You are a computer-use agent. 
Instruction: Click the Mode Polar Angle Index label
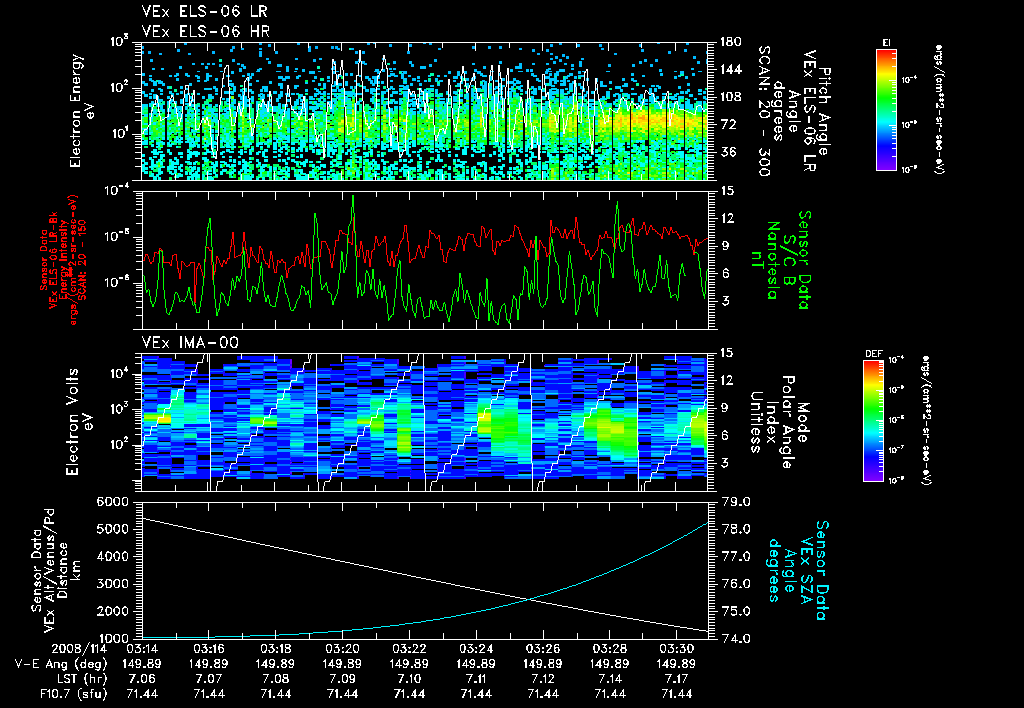778,421
